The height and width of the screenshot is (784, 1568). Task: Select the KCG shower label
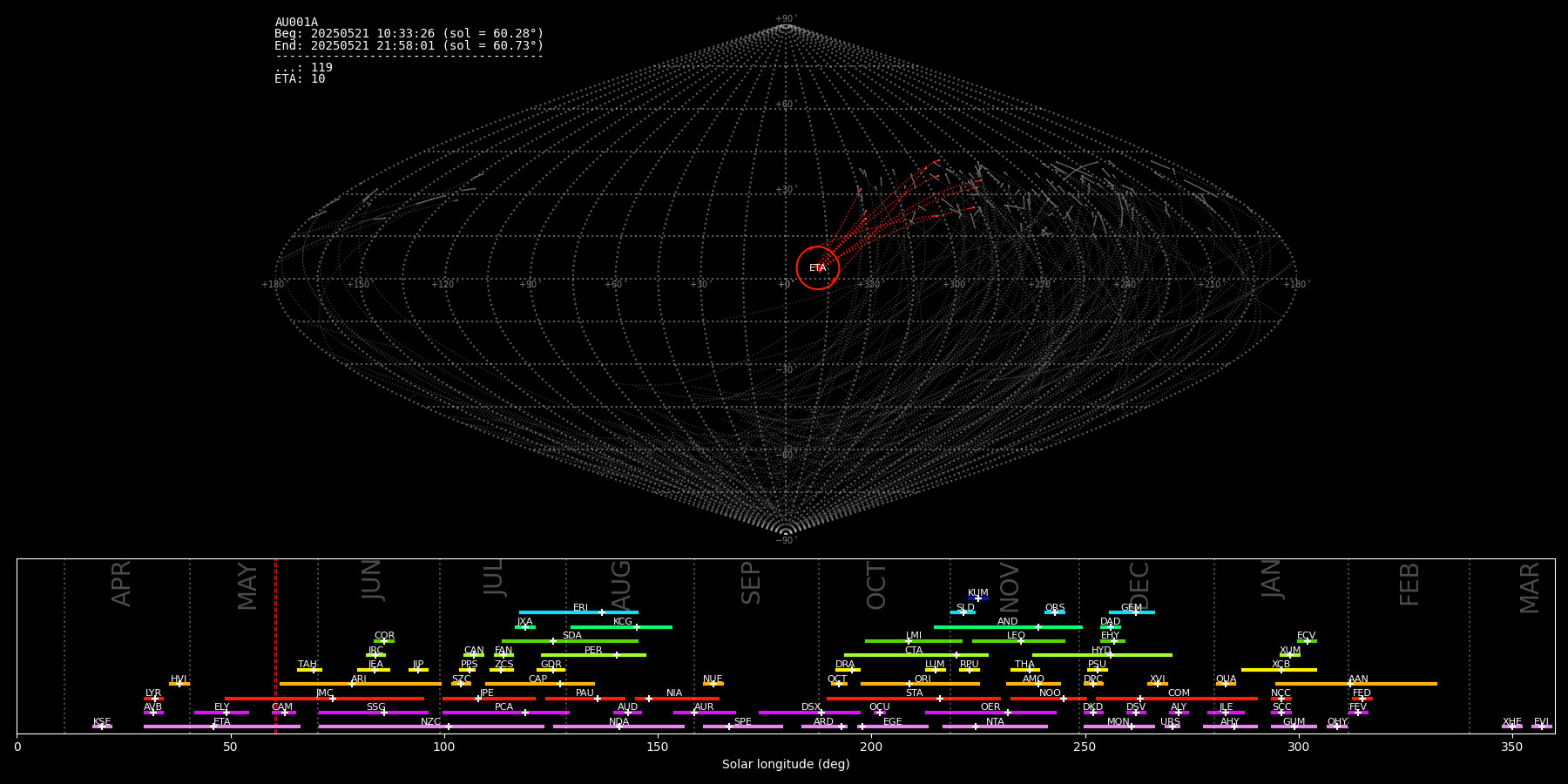coord(623,622)
